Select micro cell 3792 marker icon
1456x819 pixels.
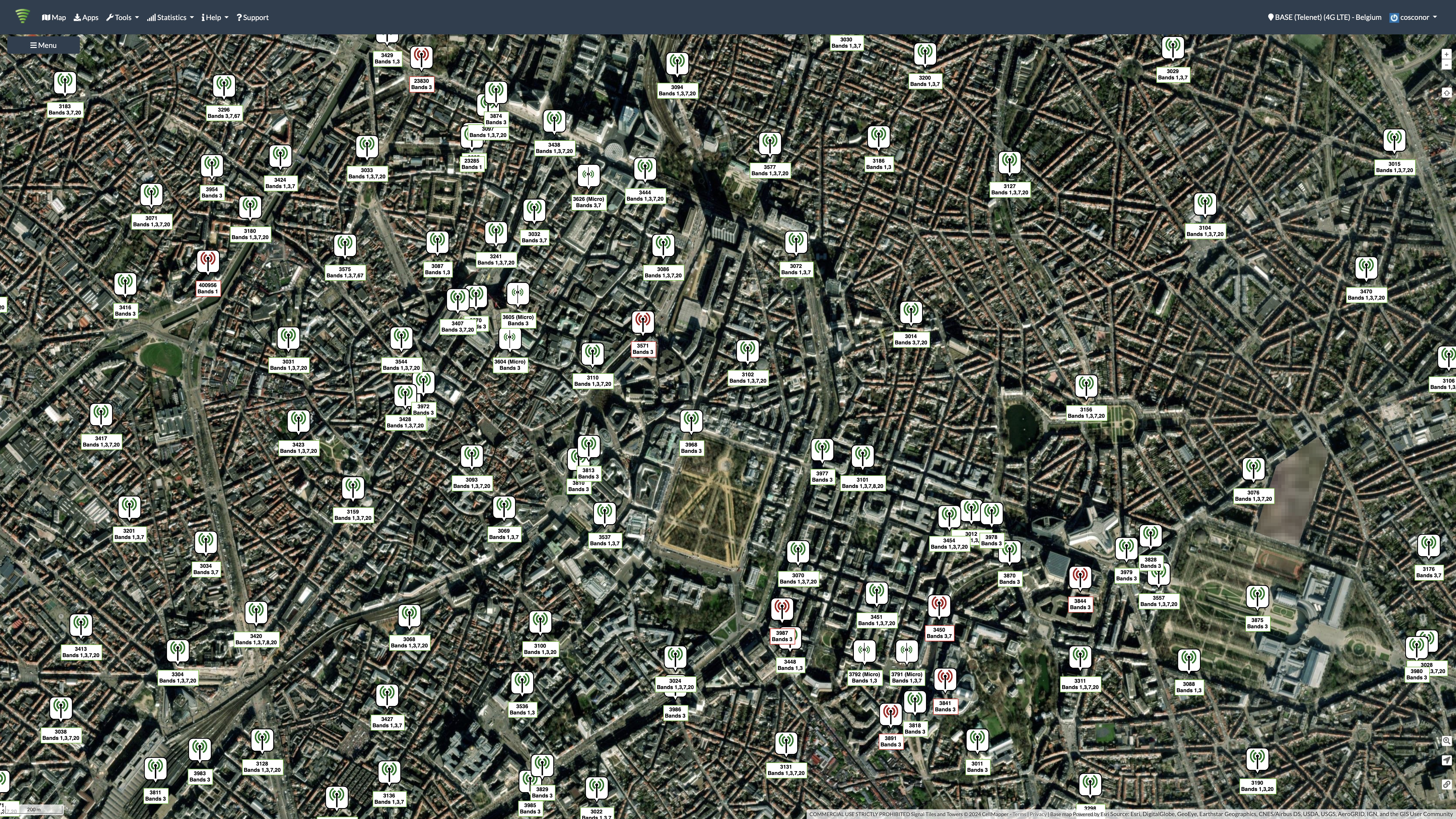click(864, 652)
